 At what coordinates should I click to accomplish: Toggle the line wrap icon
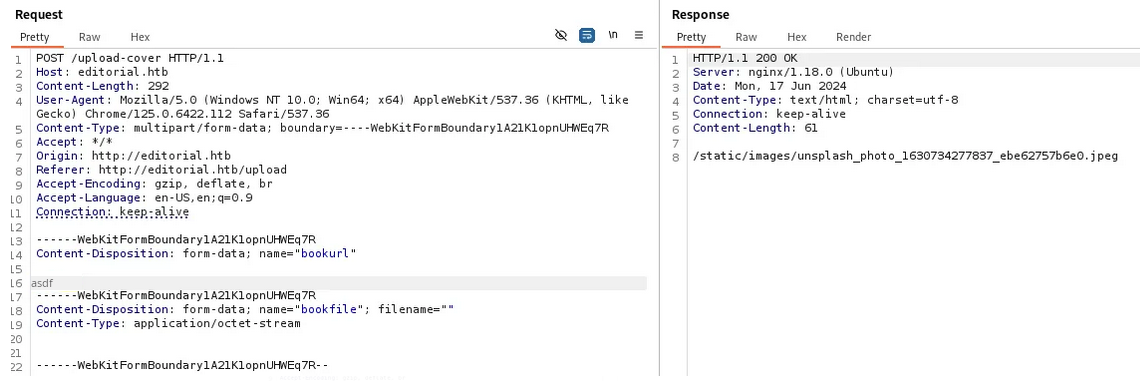[x=587, y=35]
